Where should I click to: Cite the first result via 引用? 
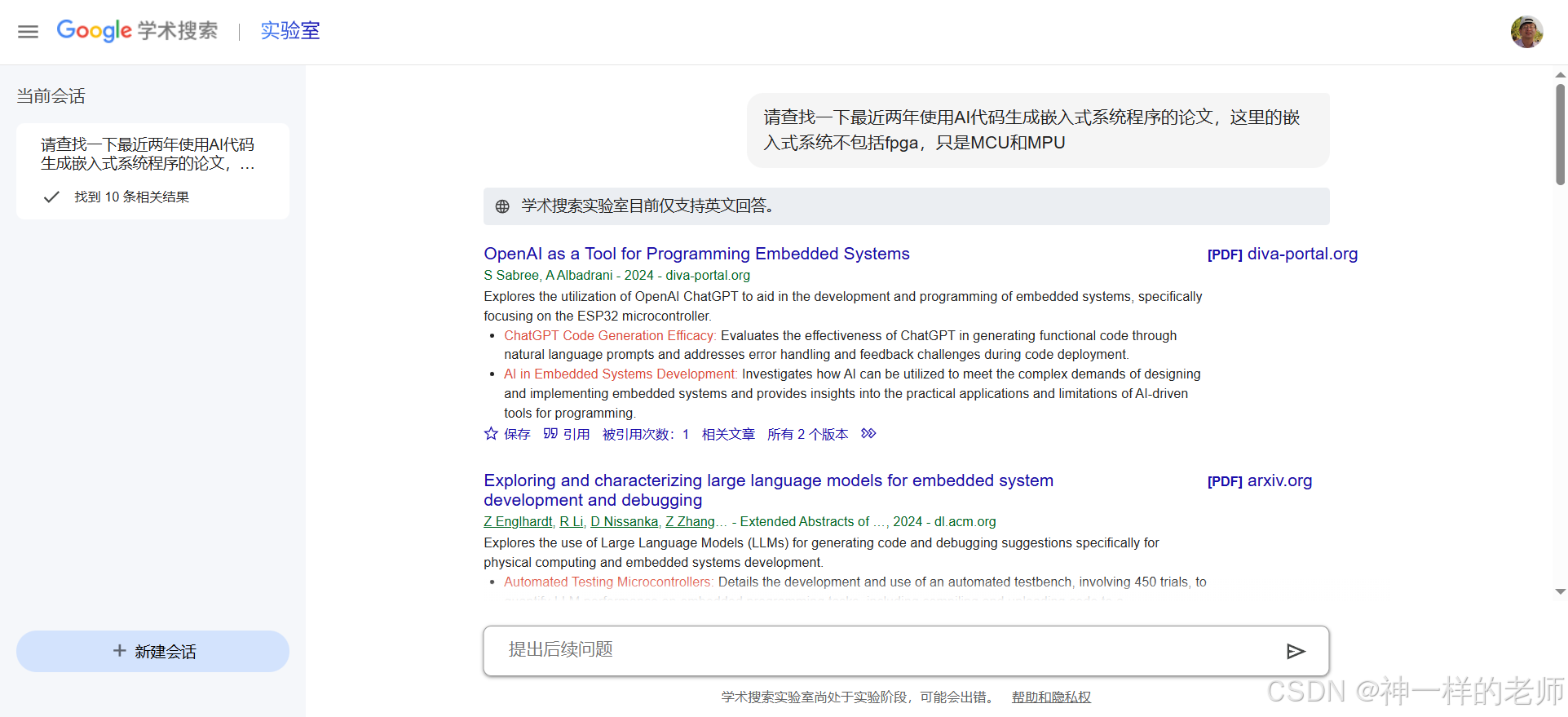566,434
